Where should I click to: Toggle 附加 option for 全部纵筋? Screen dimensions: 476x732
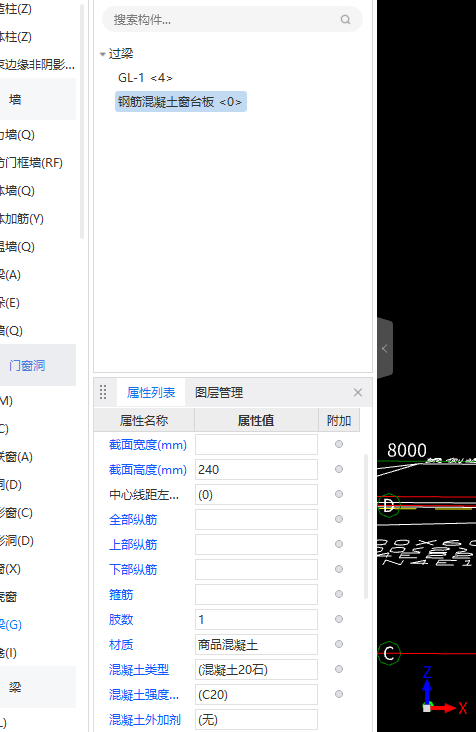339,519
